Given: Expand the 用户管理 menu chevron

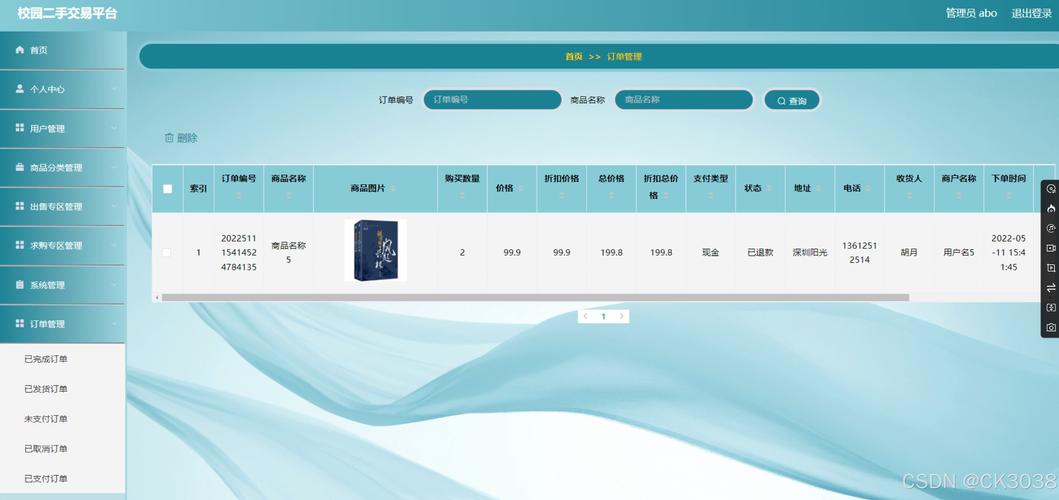Looking at the screenshot, I should click(x=114, y=128).
